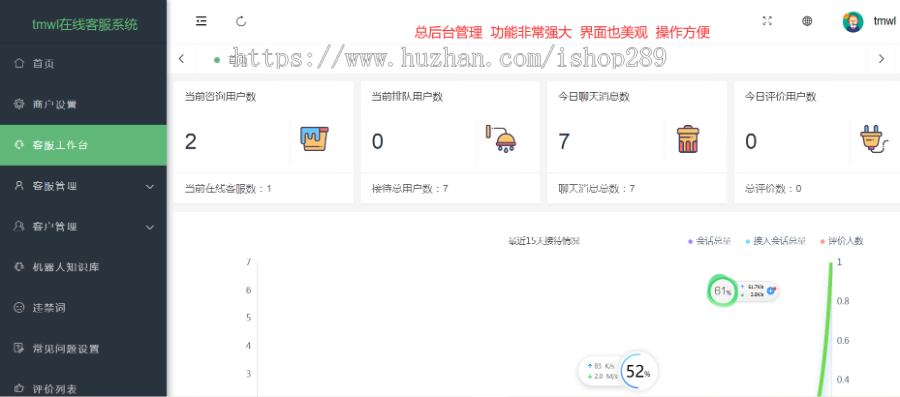Go to 首页 in sidebar
This screenshot has height=397, width=900.
(x=83, y=64)
